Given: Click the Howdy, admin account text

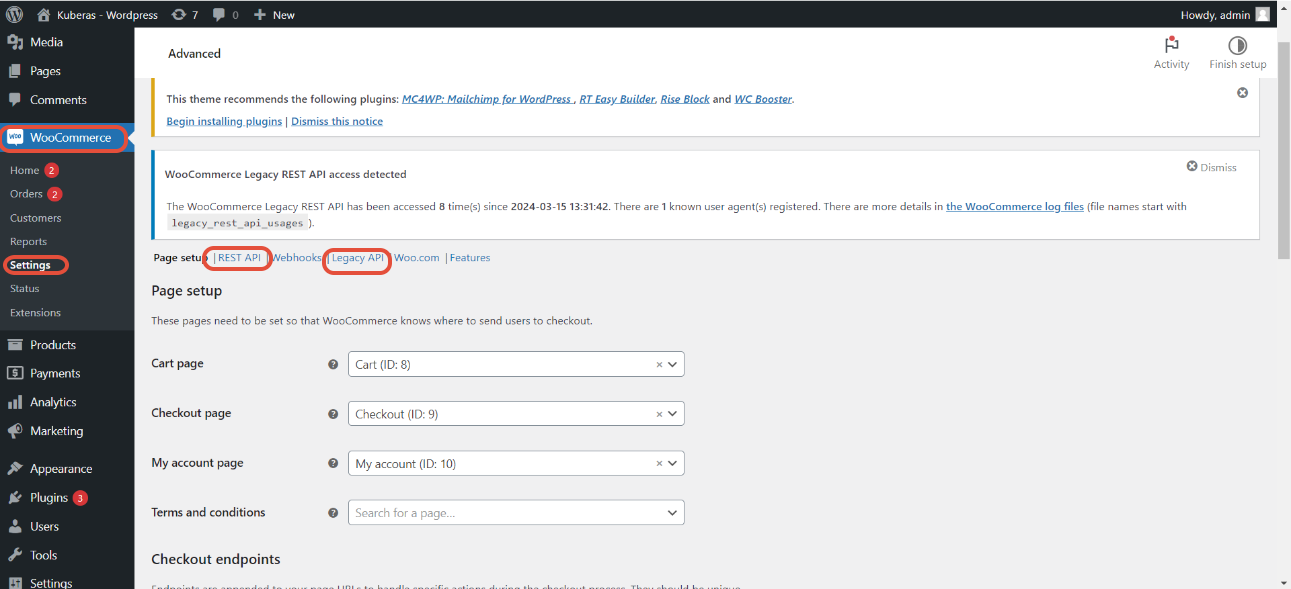Looking at the screenshot, I should (1215, 15).
